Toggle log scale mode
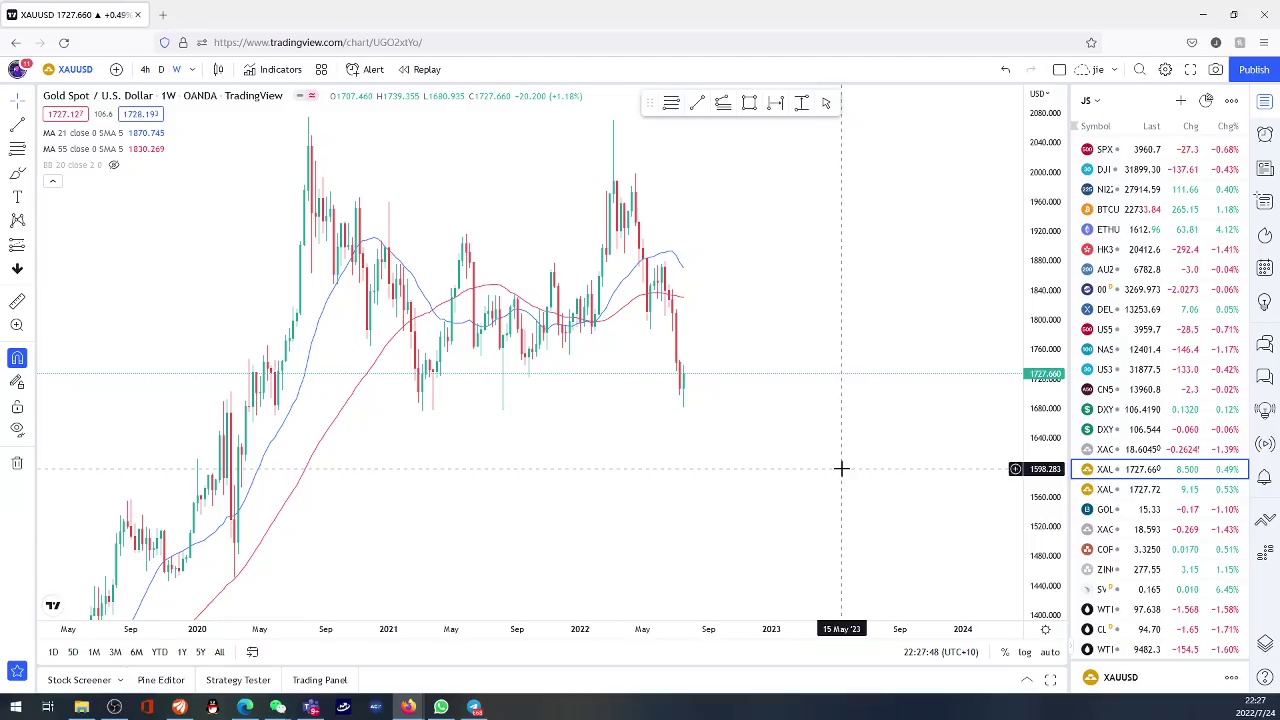1280x720 pixels. tap(1025, 652)
